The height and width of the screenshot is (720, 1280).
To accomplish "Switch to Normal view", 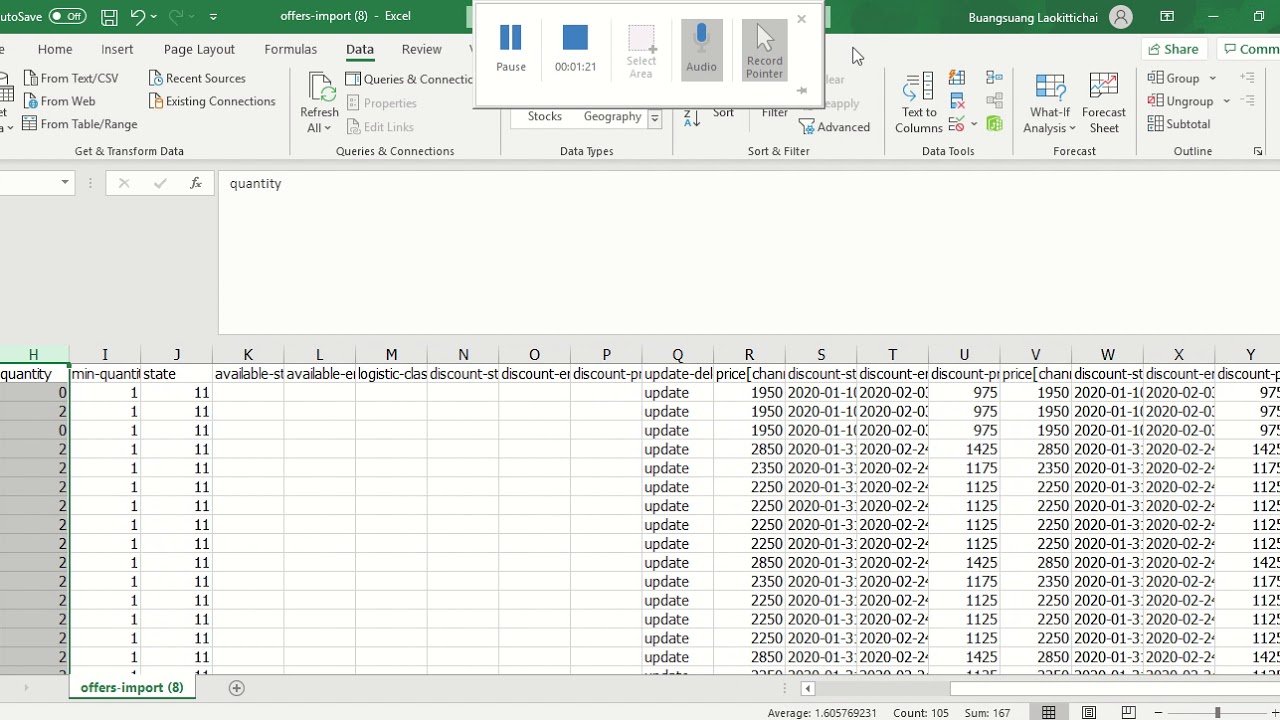I will (1049, 713).
